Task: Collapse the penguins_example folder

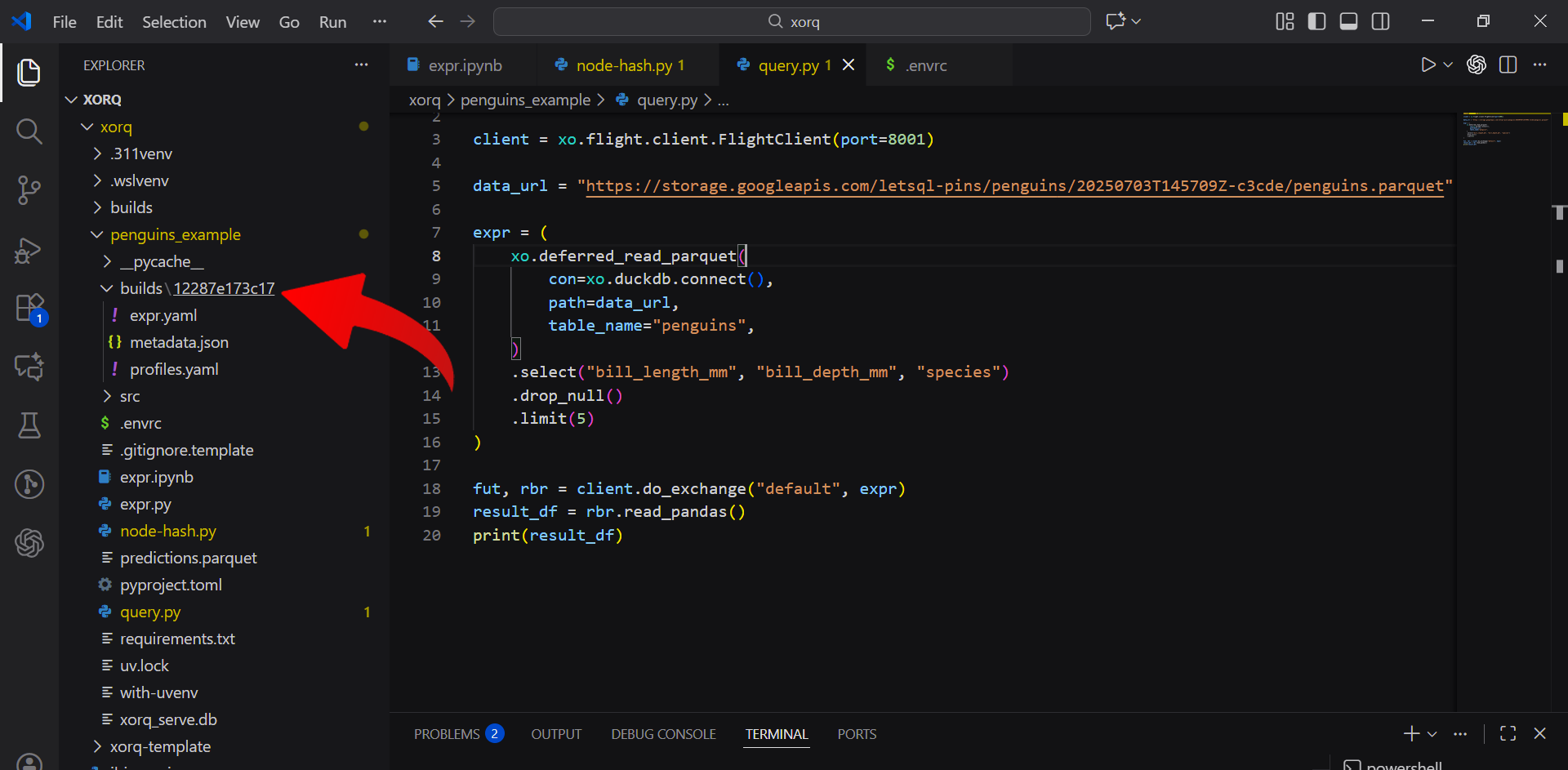Action: click(175, 234)
